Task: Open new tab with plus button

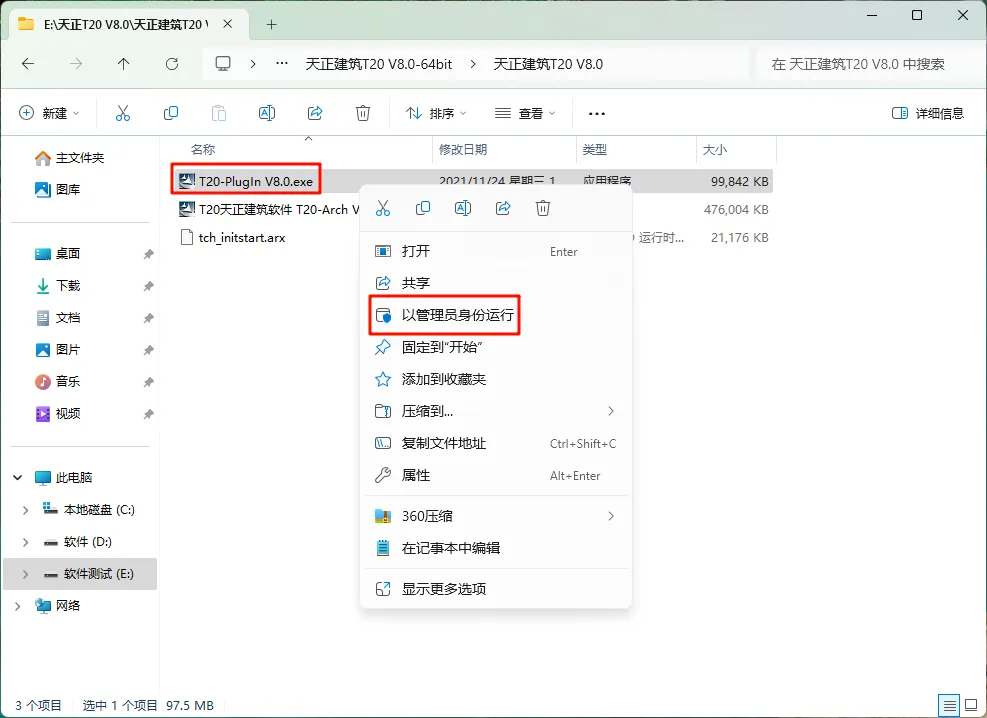Action: coord(271,25)
